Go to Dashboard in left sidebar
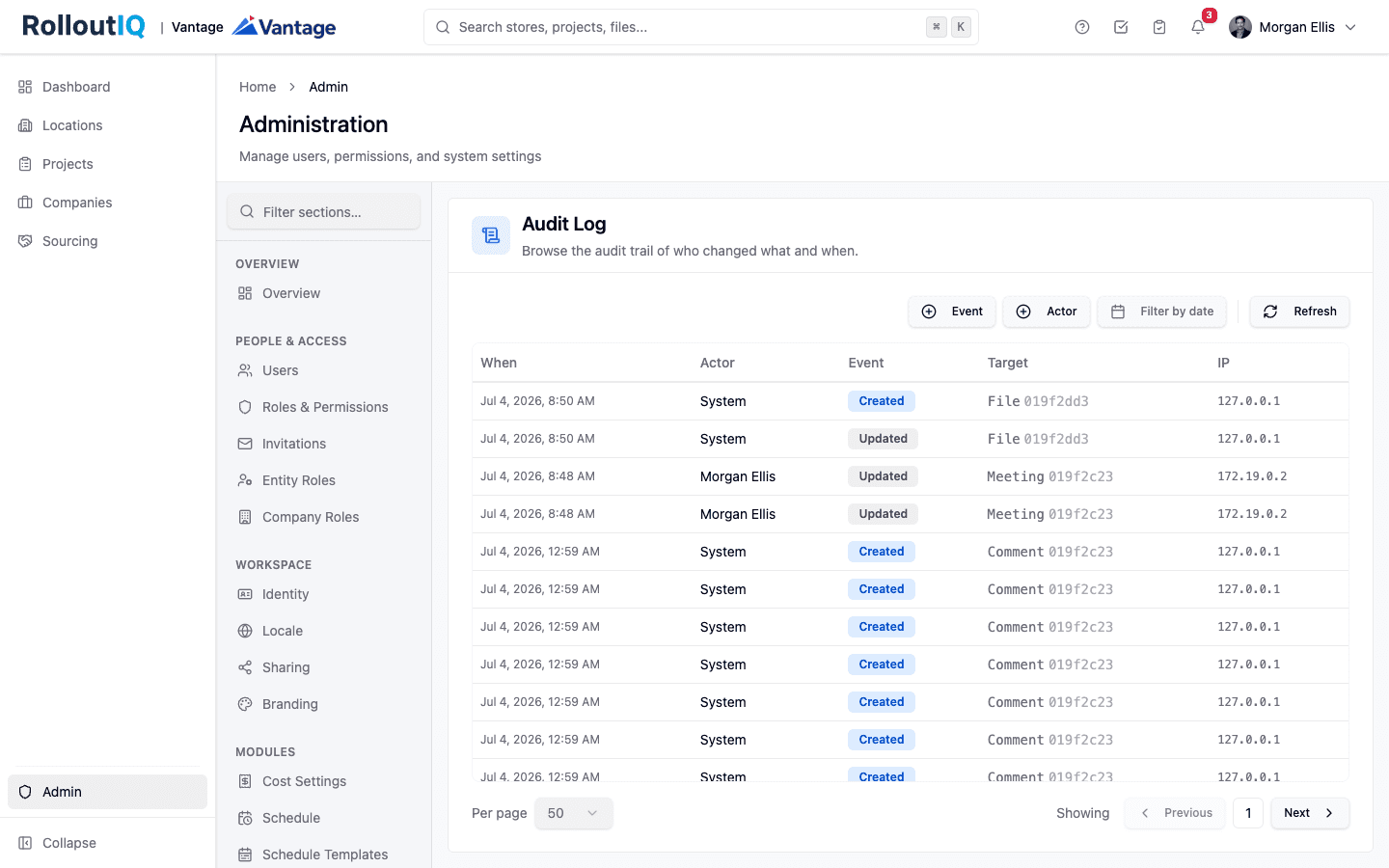This screenshot has height=868, width=1389. tap(107, 87)
